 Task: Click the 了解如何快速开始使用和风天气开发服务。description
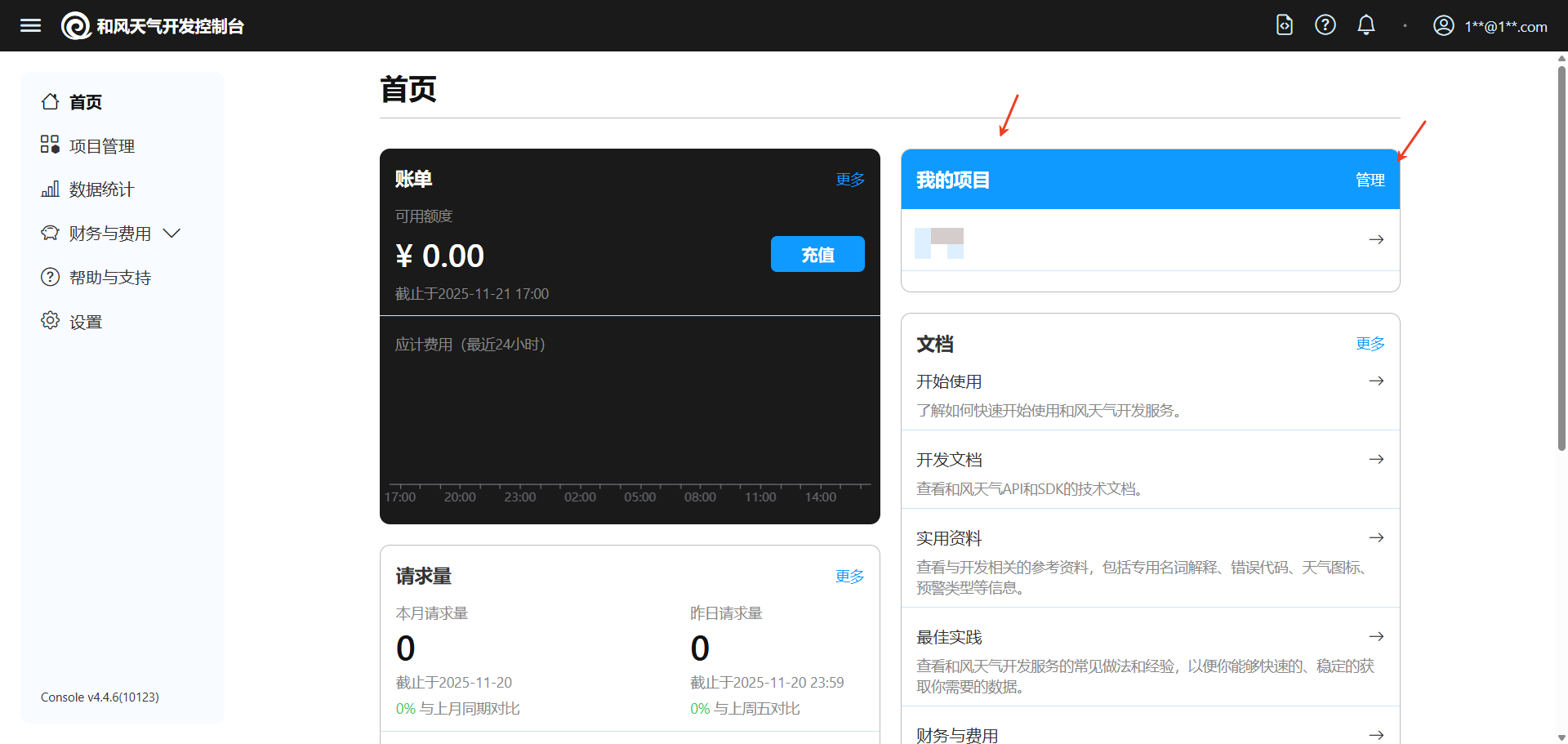point(1050,411)
